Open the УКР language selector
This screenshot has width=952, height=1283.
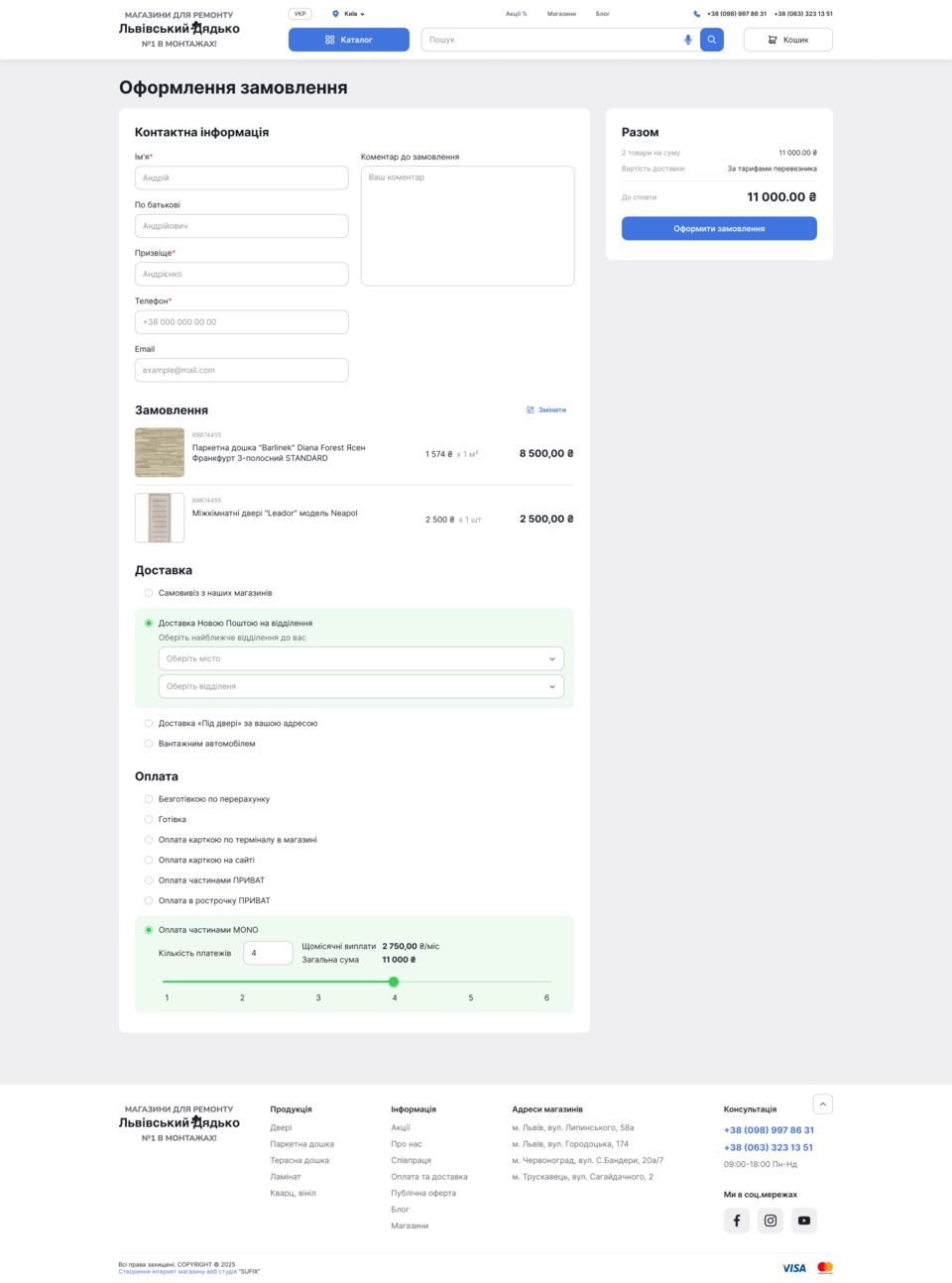299,14
